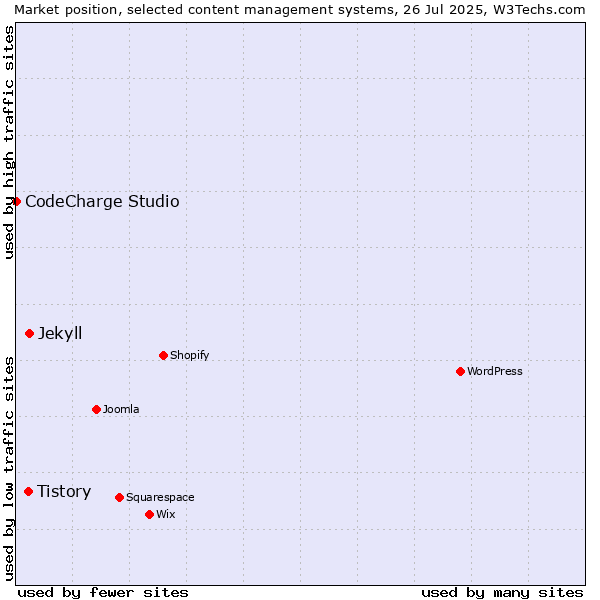The width and height of the screenshot is (600, 600).
Task: Click the Joomla data point
Action: click(96, 409)
